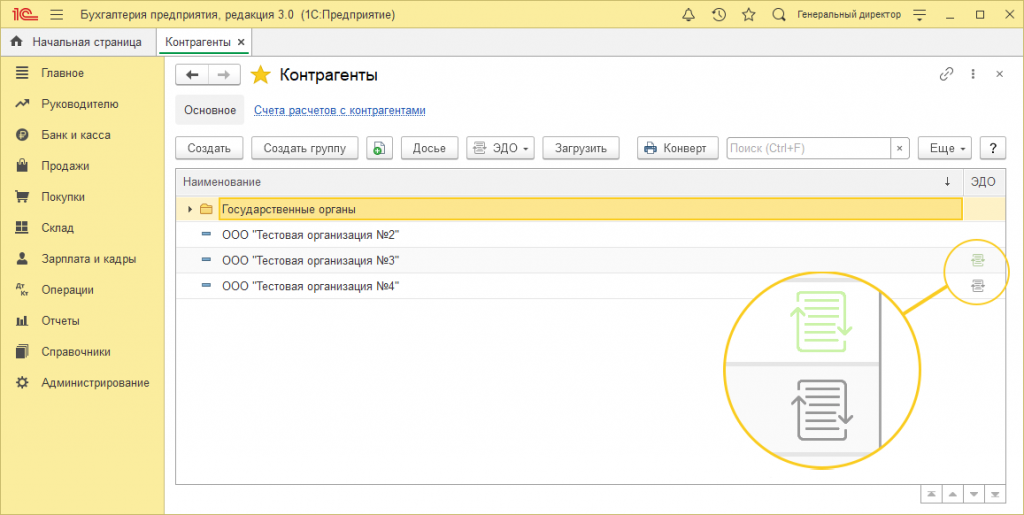This screenshot has height=515, width=1024.
Task: Expand the Государственные органы group
Action: [190, 210]
